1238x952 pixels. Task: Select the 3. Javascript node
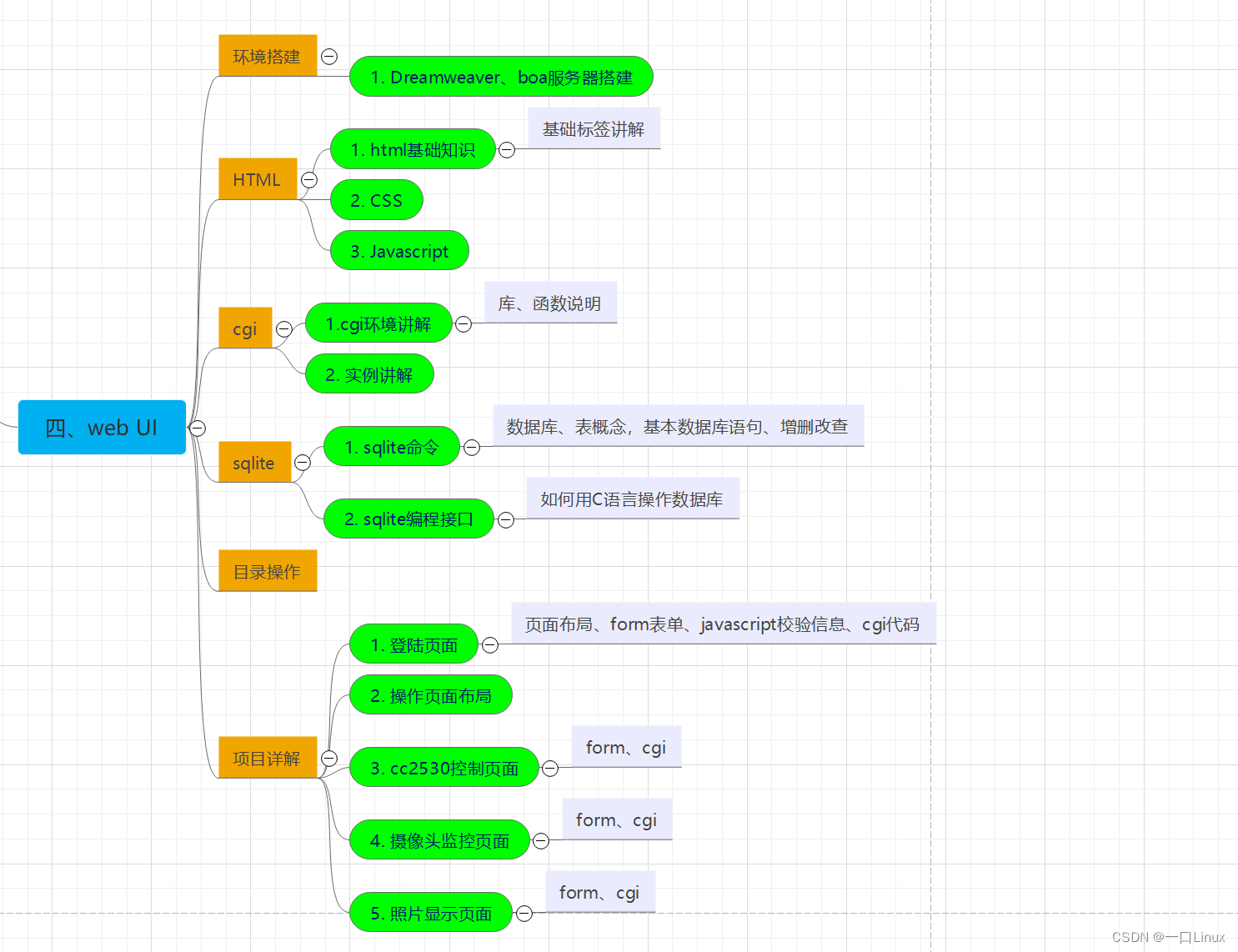point(399,251)
